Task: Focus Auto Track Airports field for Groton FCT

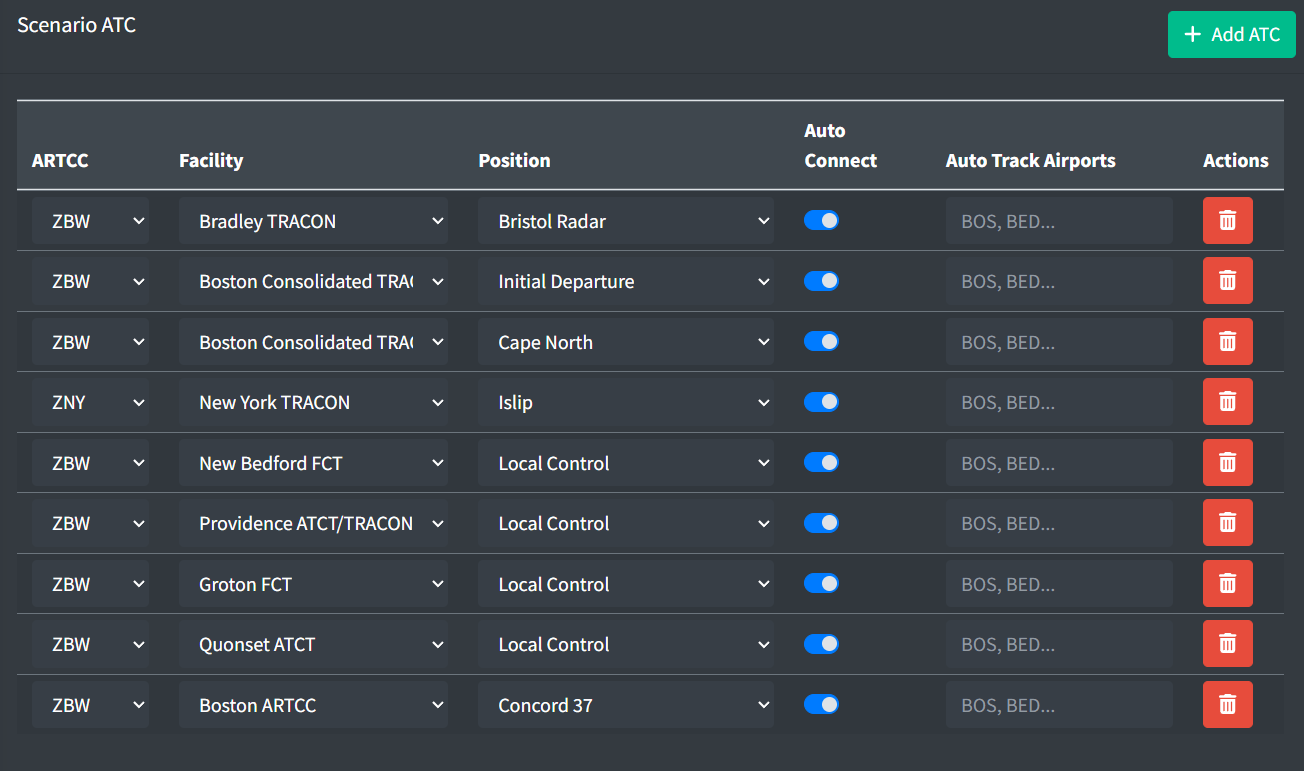Action: pyautogui.click(x=1059, y=584)
